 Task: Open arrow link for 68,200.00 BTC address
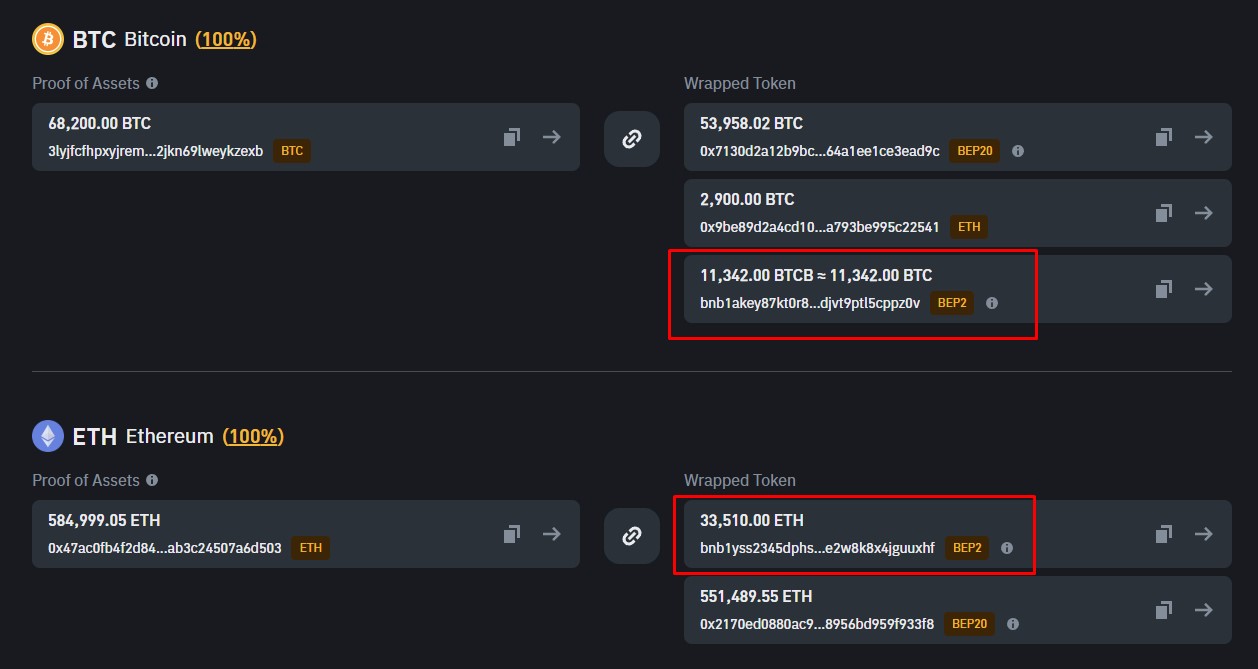click(x=551, y=137)
